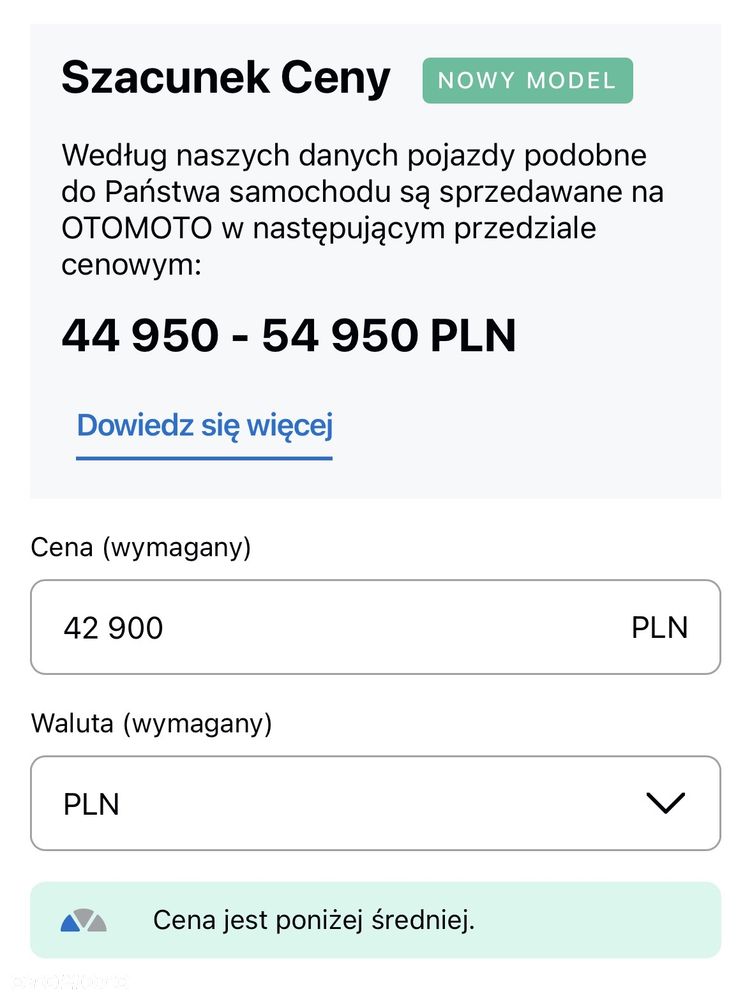Click the NOWY MODEL green badge

point(527,80)
